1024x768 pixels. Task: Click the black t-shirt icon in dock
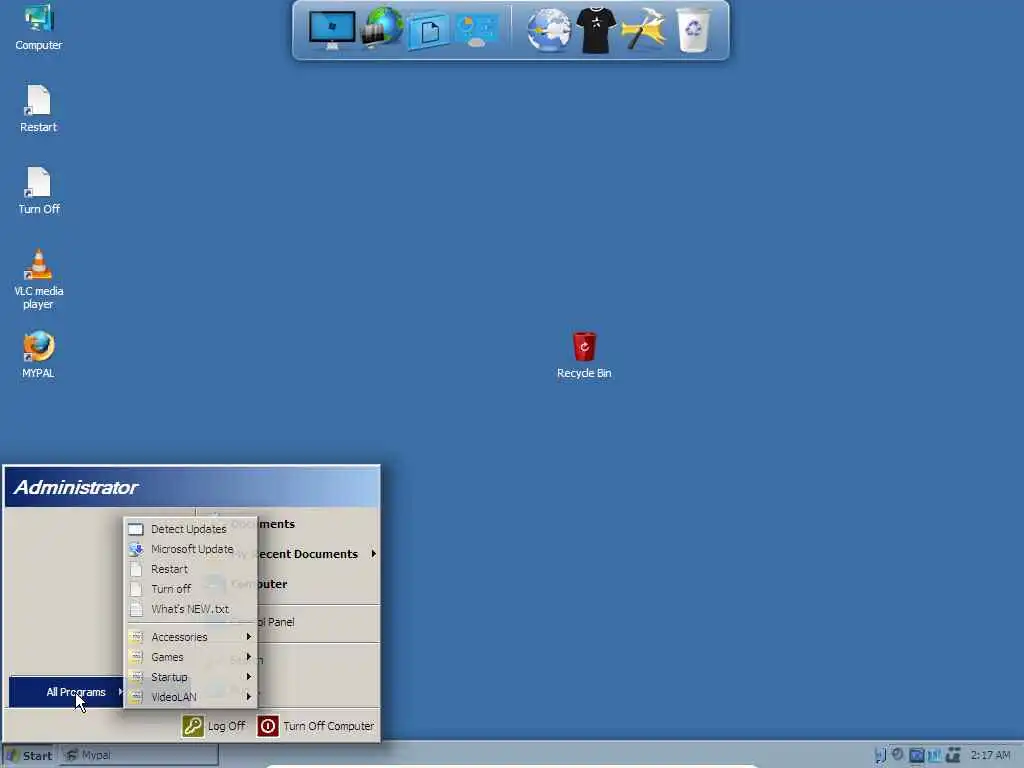click(x=596, y=30)
